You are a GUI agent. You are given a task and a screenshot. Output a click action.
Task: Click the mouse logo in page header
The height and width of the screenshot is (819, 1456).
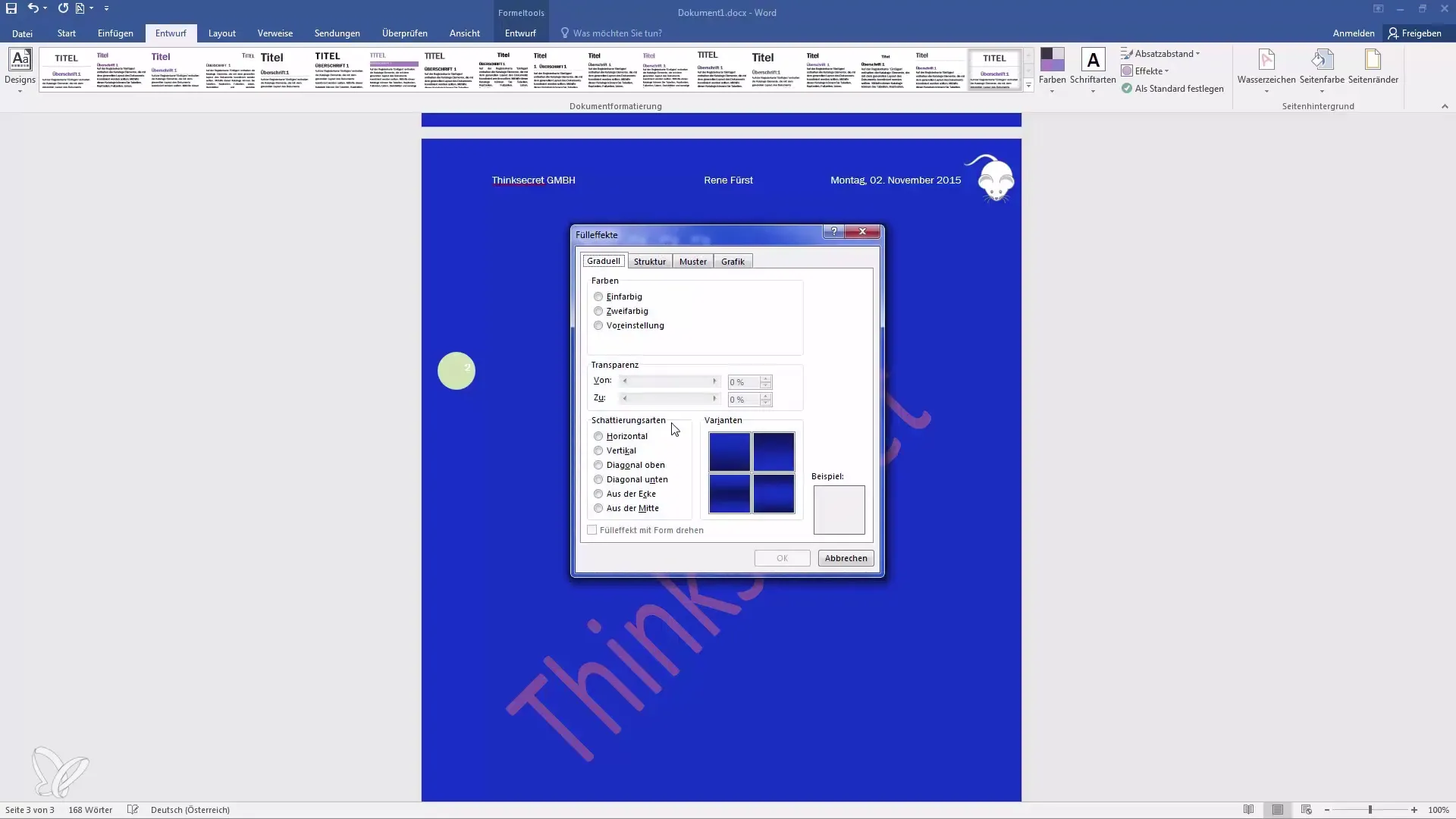[990, 179]
